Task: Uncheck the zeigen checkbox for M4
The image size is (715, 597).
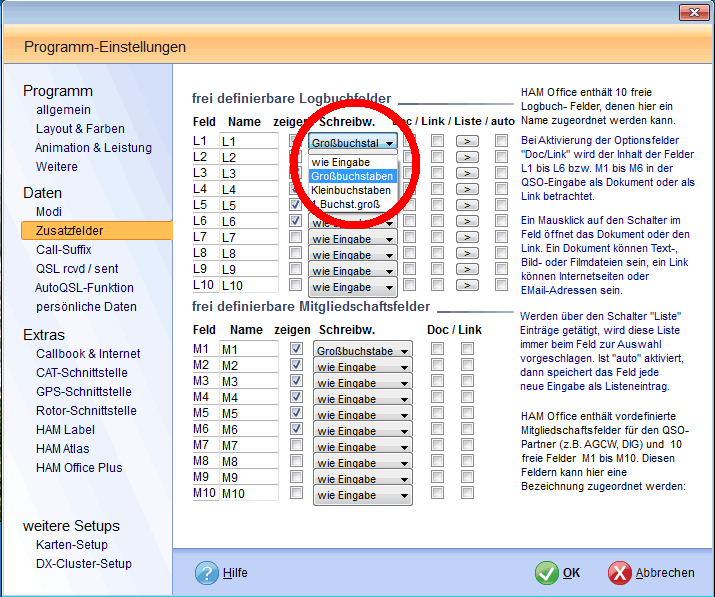Action: [296, 397]
